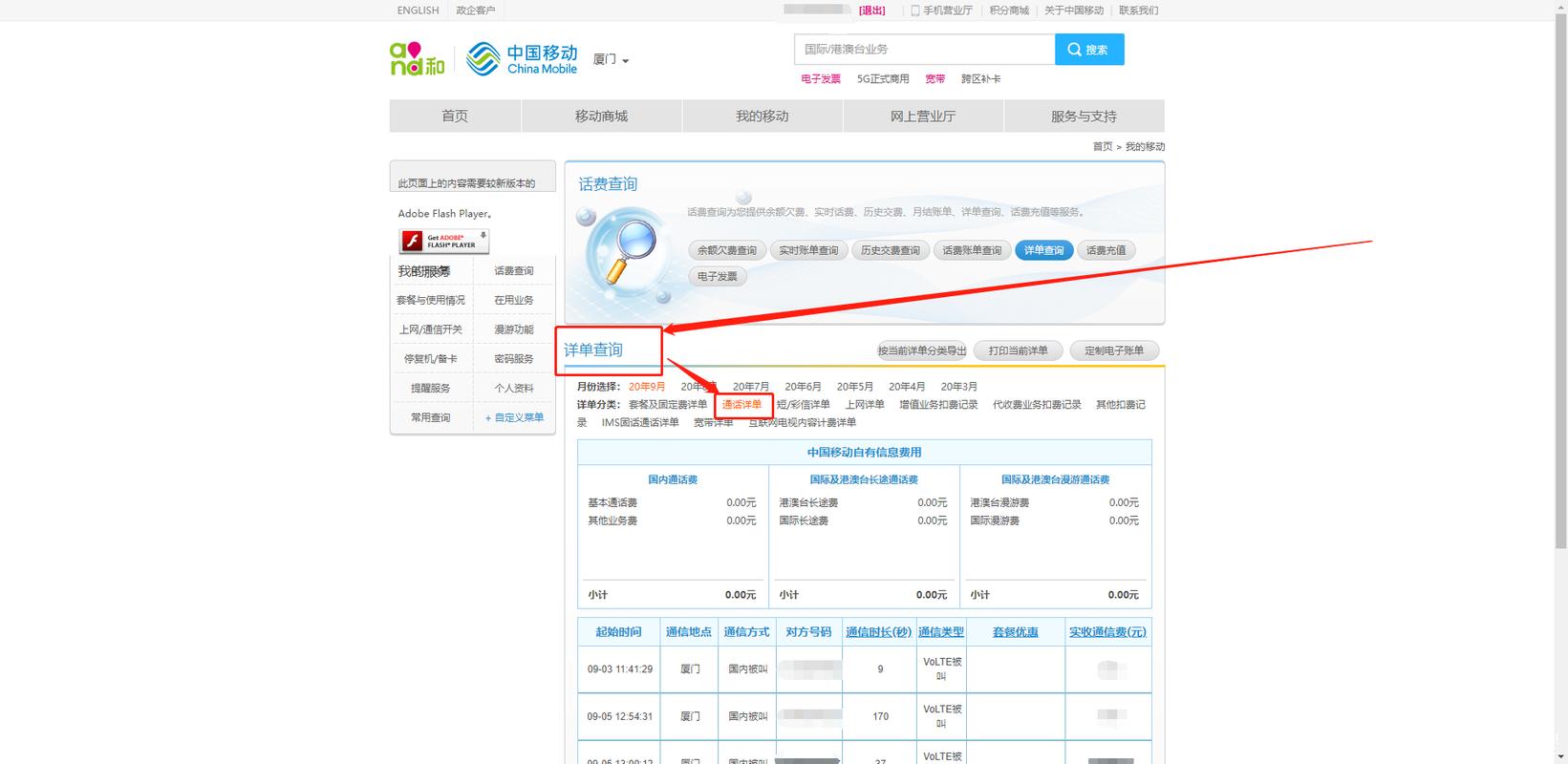Image resolution: width=1568 pixels, height=764 pixels.
Task: Sort by 通信时长(秒) column header
Action: pyautogui.click(x=878, y=632)
